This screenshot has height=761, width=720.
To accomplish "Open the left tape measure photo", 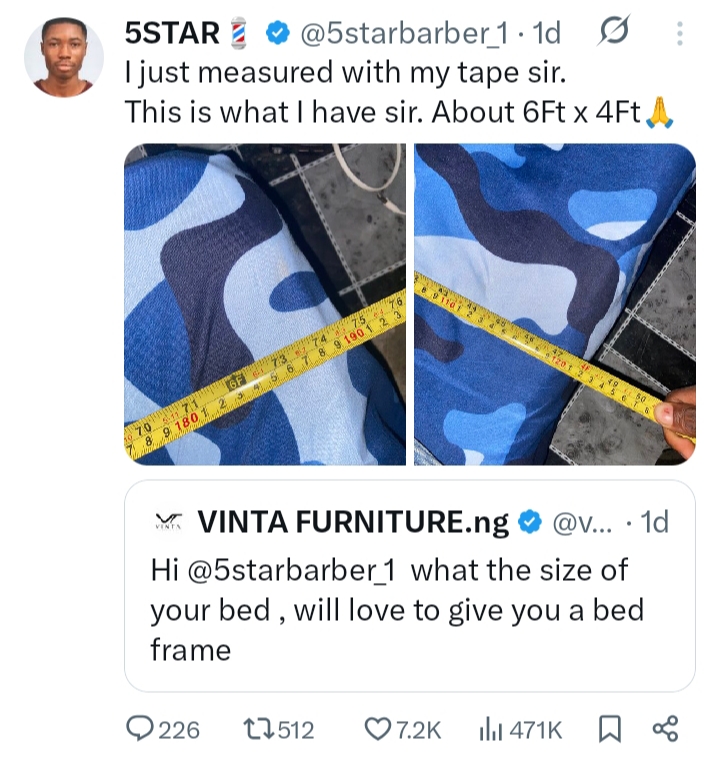I will 264,304.
